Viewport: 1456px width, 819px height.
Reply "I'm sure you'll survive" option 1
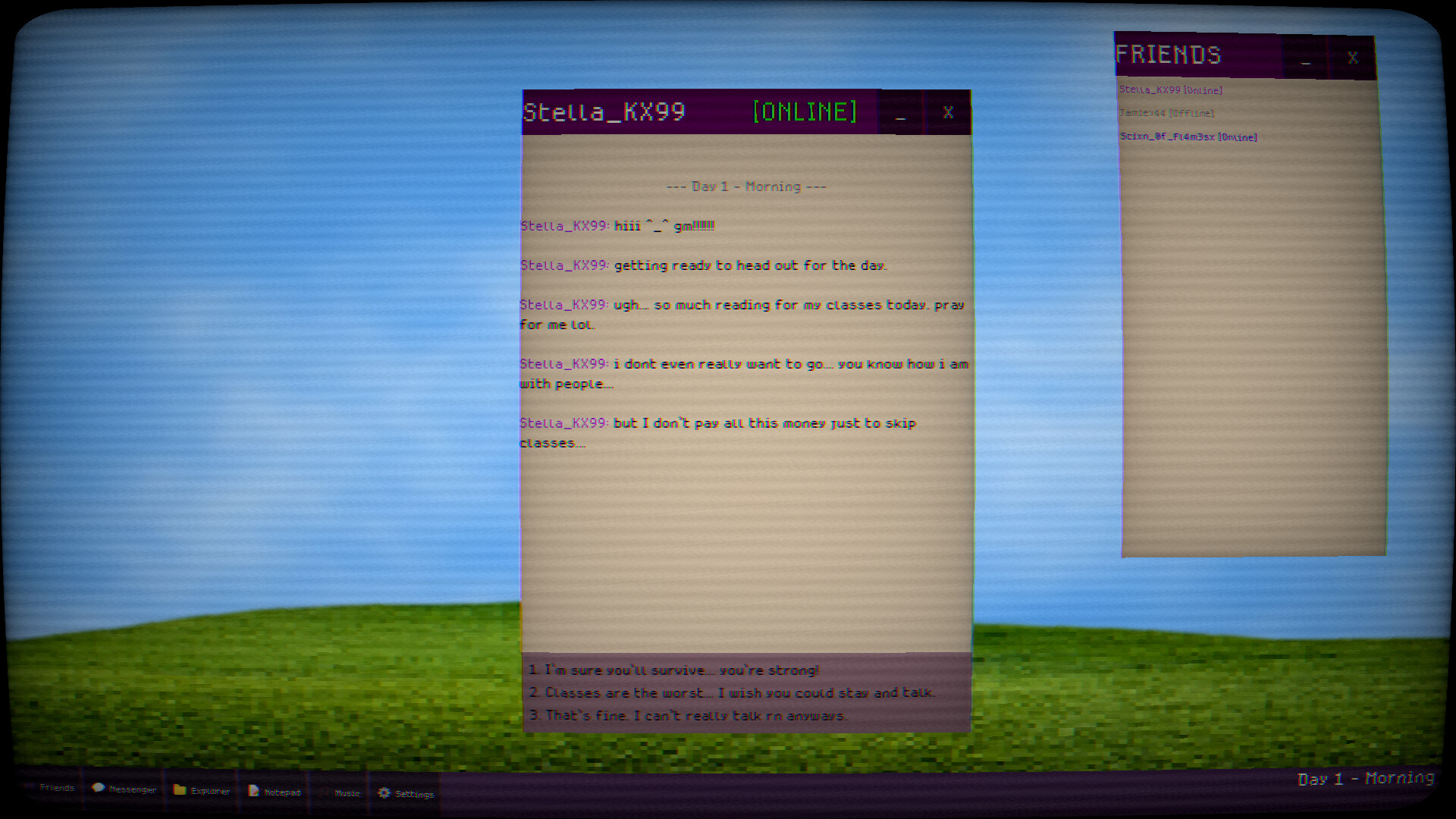(673, 670)
